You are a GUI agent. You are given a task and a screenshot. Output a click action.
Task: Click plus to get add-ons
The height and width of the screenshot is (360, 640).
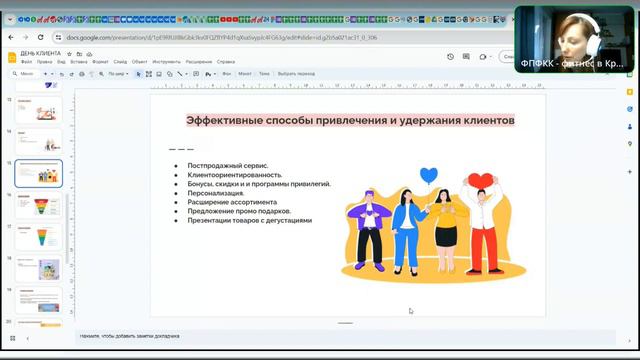pos(630,172)
